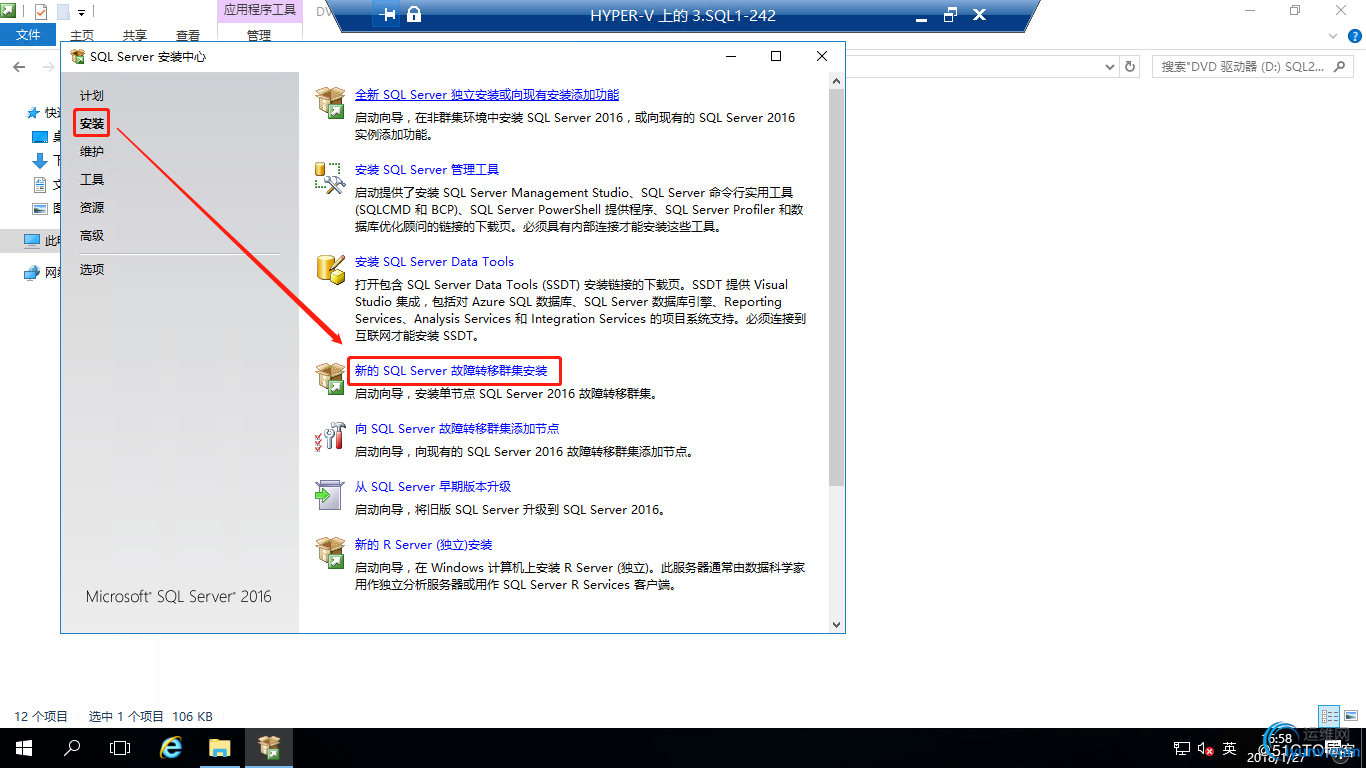Switch Explorer to details view icon
The width and height of the screenshot is (1366, 768).
point(1329,716)
